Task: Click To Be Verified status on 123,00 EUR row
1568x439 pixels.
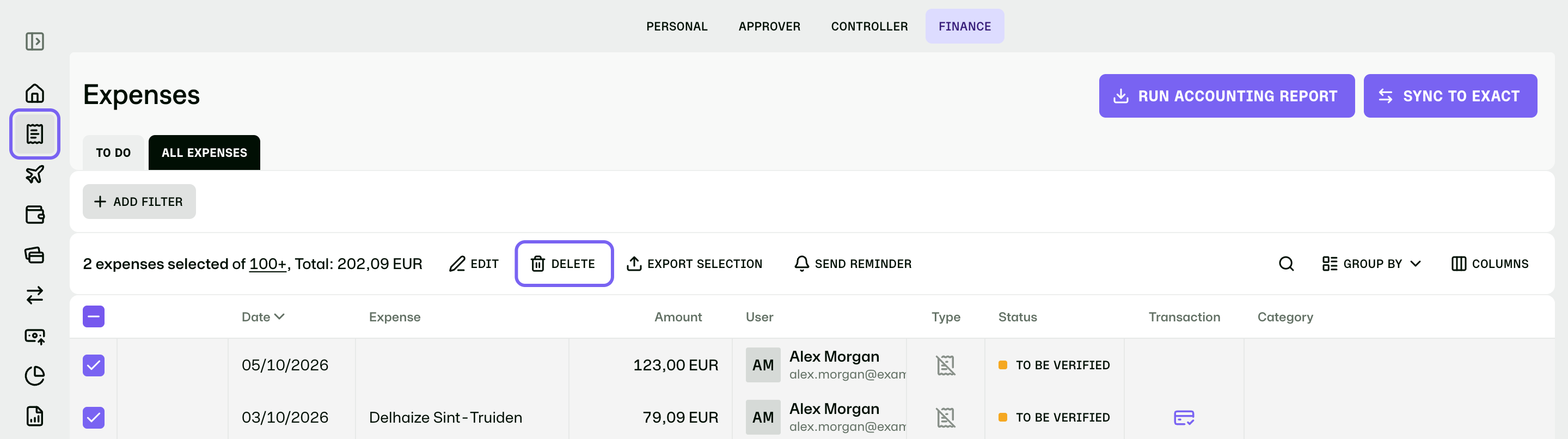Action: point(1054,365)
